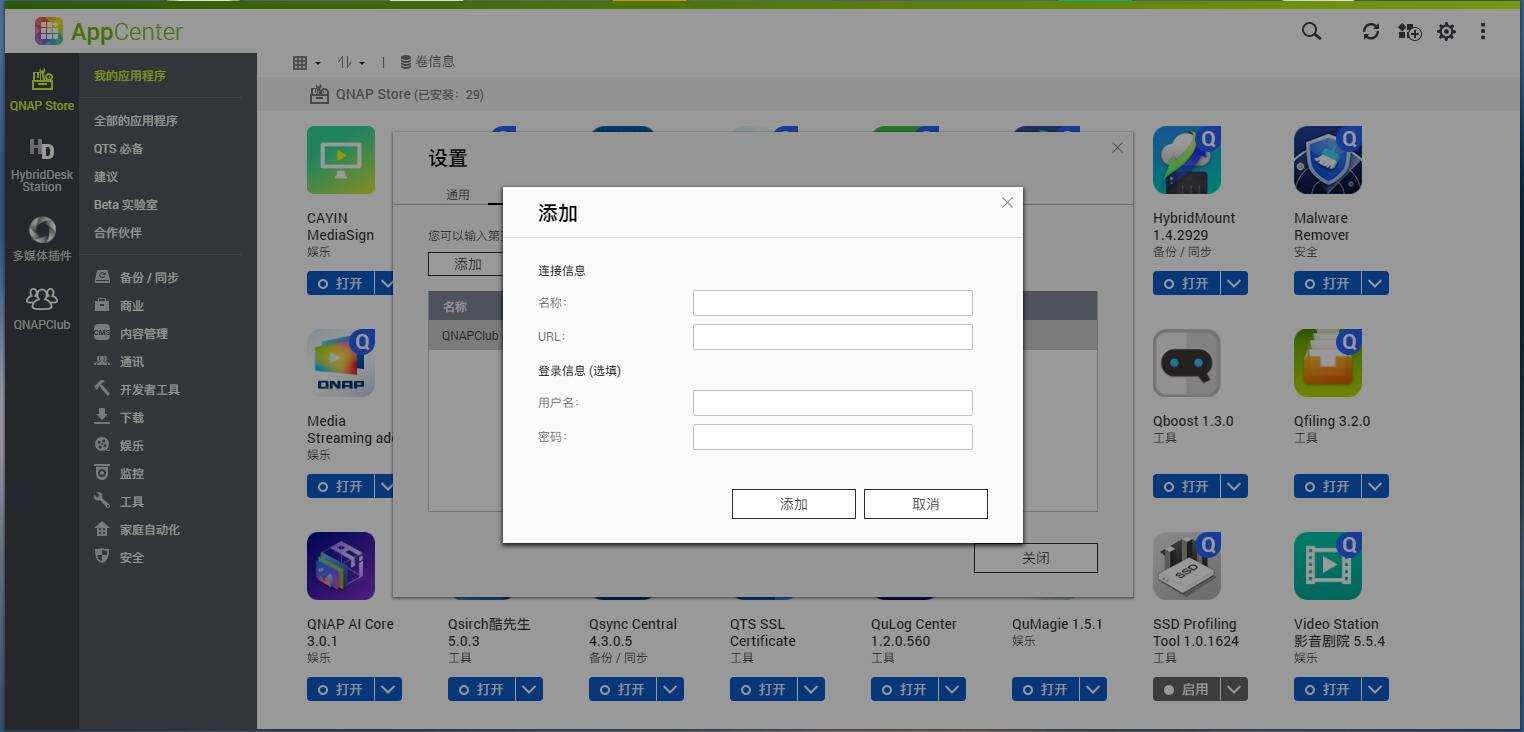The width and height of the screenshot is (1524, 732).
Task: Expand the dropdown next to Qfiling 打开 button
Action: (1374, 486)
